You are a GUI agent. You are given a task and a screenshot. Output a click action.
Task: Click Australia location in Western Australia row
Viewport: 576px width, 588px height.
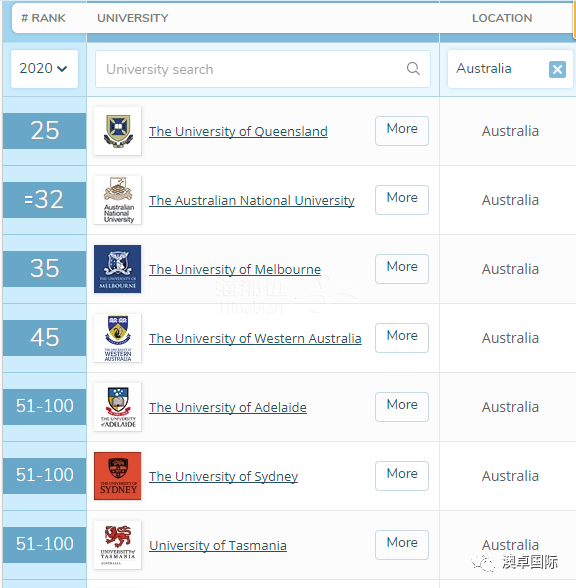pos(510,338)
